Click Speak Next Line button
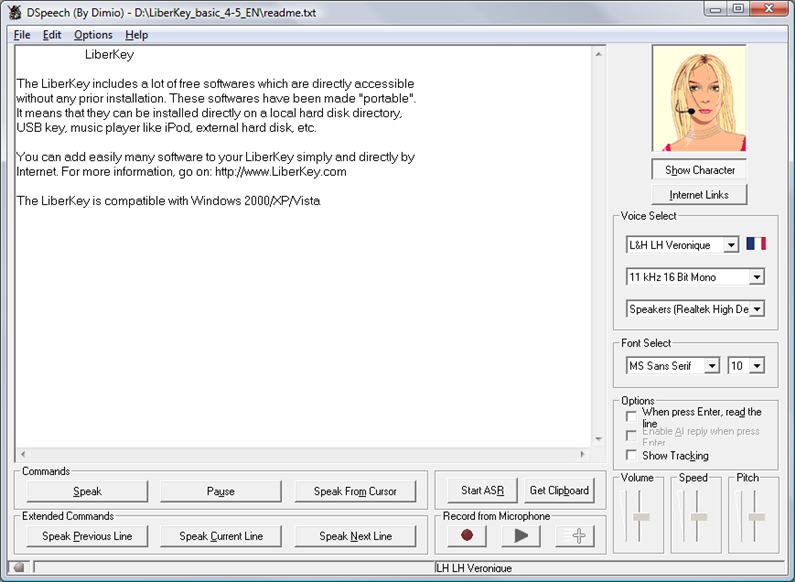 tap(355, 536)
